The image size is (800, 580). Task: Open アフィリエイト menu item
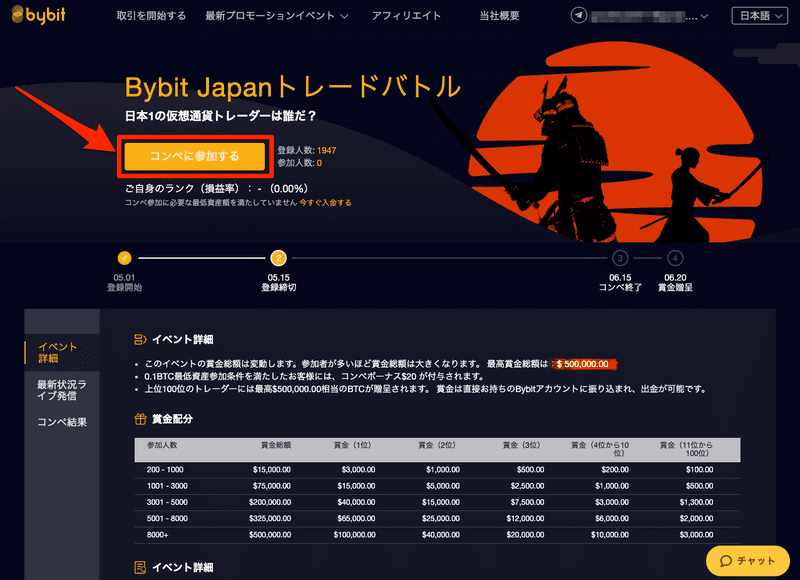pyautogui.click(x=406, y=16)
